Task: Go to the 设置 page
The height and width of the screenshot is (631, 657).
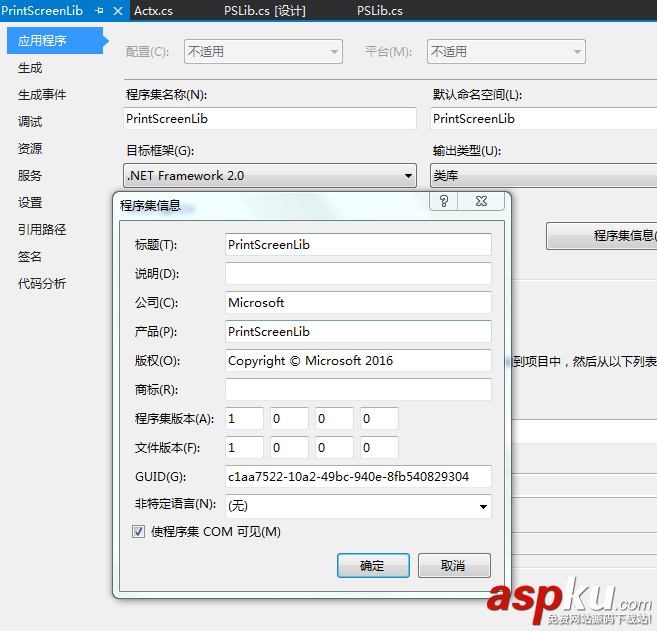Action: pyautogui.click(x=30, y=202)
